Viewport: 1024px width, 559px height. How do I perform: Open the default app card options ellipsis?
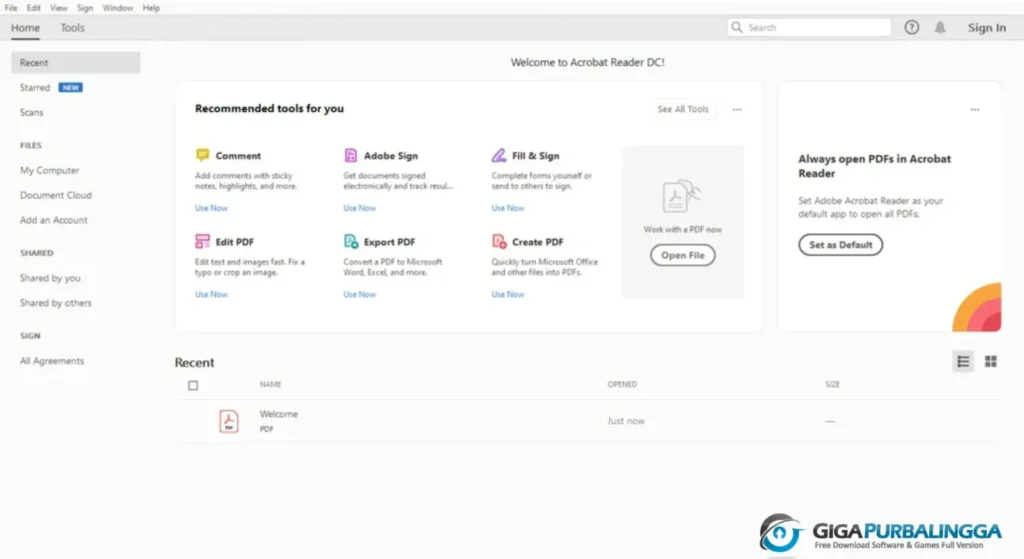(x=975, y=110)
